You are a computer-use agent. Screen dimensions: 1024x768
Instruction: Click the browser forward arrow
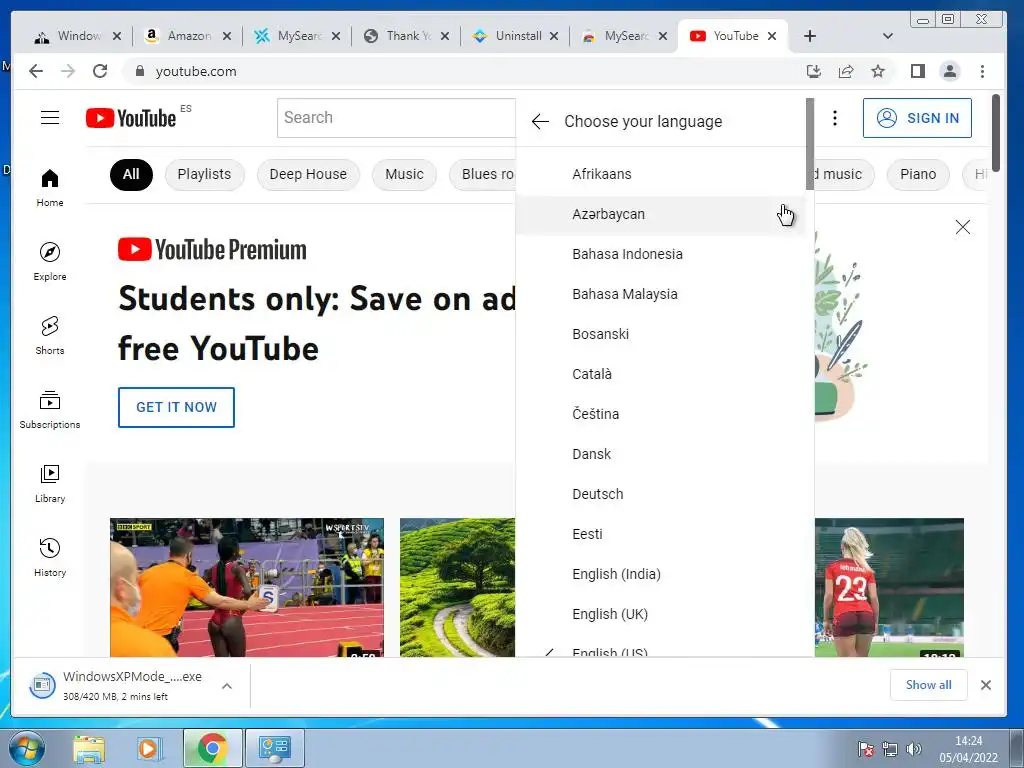[68, 71]
